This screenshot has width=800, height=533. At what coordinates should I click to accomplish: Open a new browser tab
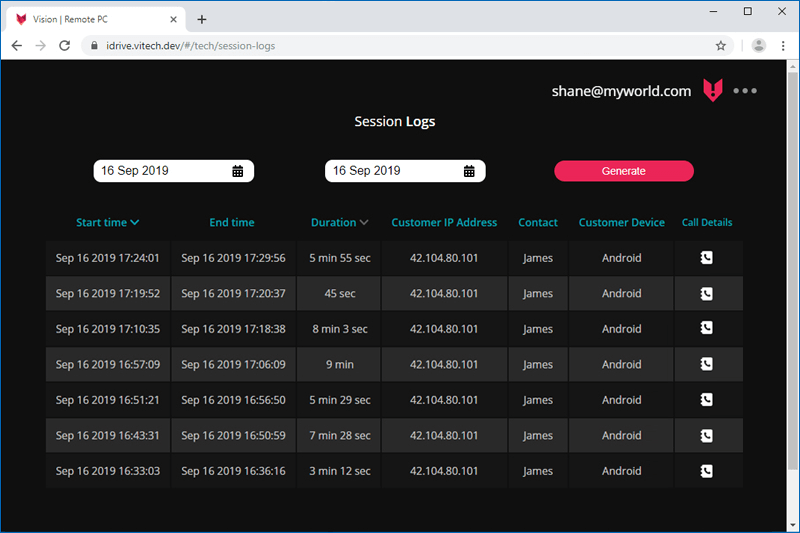coord(202,19)
